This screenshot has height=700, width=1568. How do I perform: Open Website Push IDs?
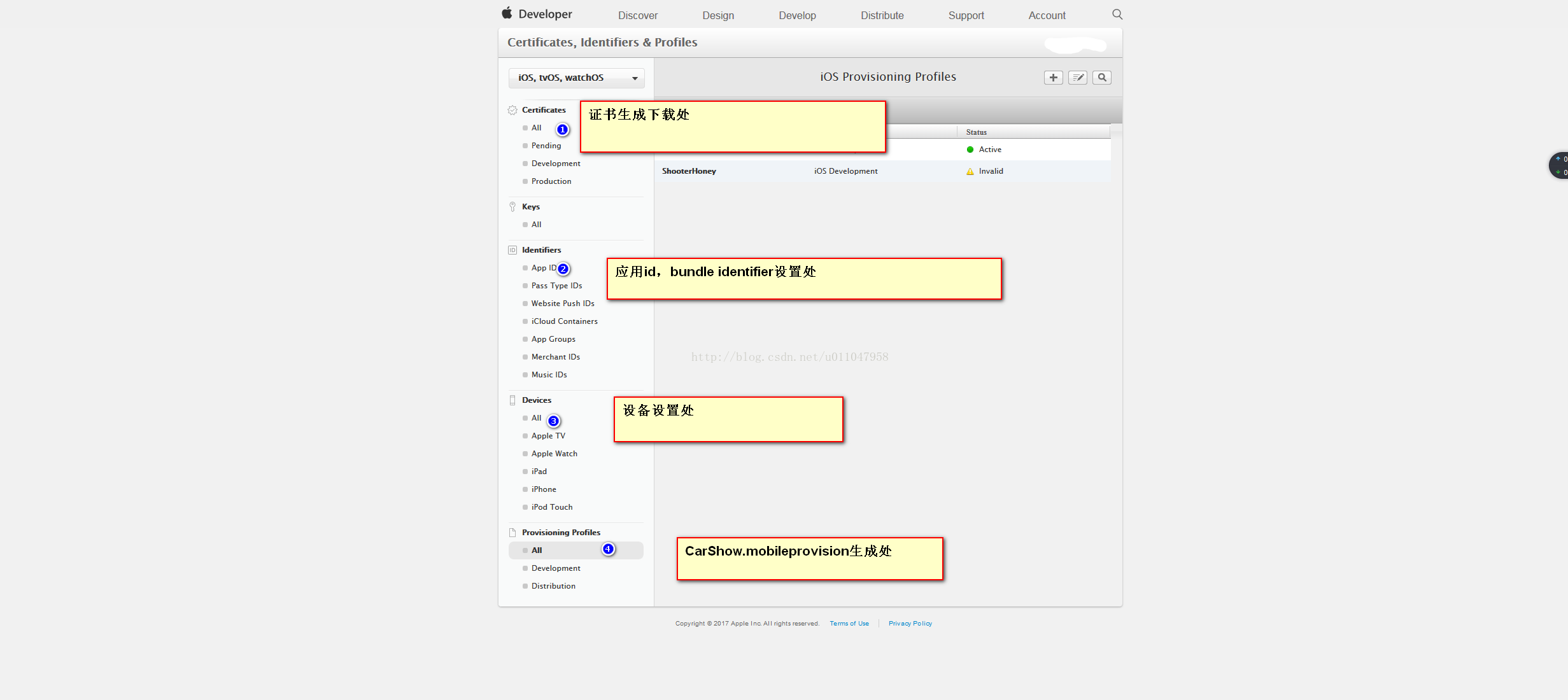pyautogui.click(x=563, y=304)
